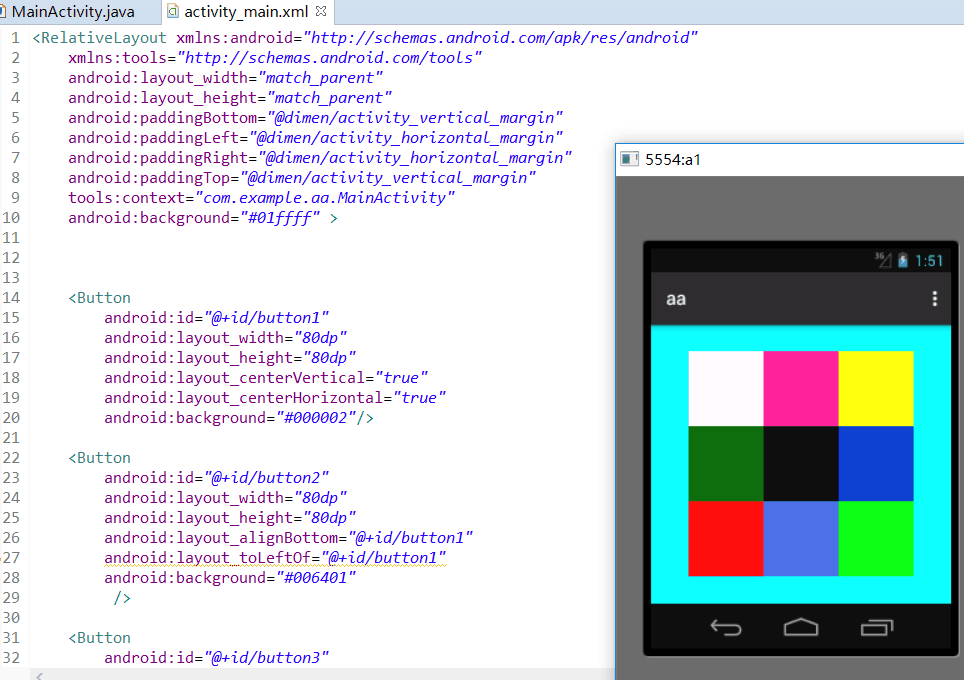This screenshot has height=680, width=964.
Task: Click the layout_height match_parent value on line 4
Action: pyautogui.click(x=329, y=98)
